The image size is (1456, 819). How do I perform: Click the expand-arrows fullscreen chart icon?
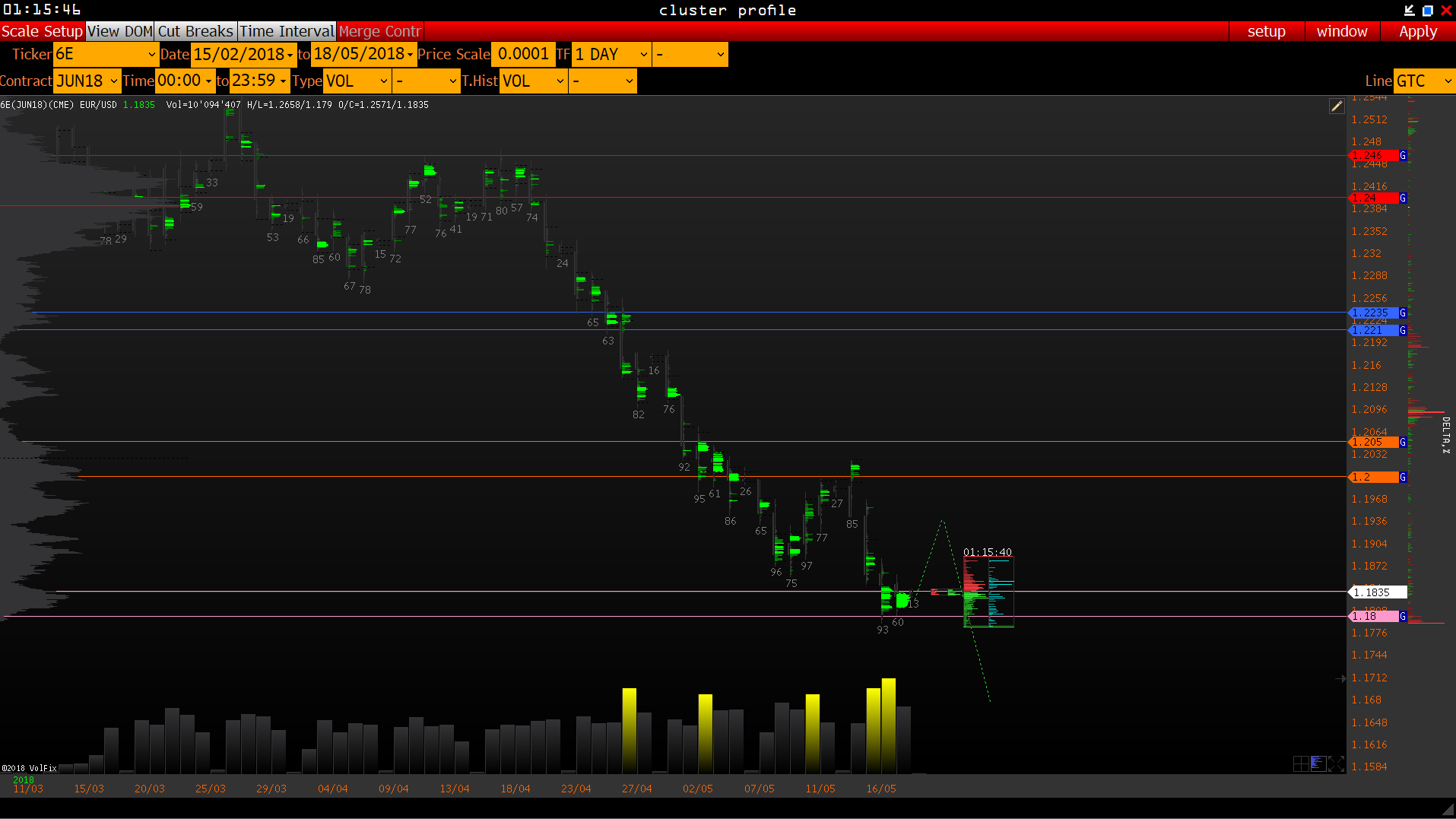[x=1336, y=763]
